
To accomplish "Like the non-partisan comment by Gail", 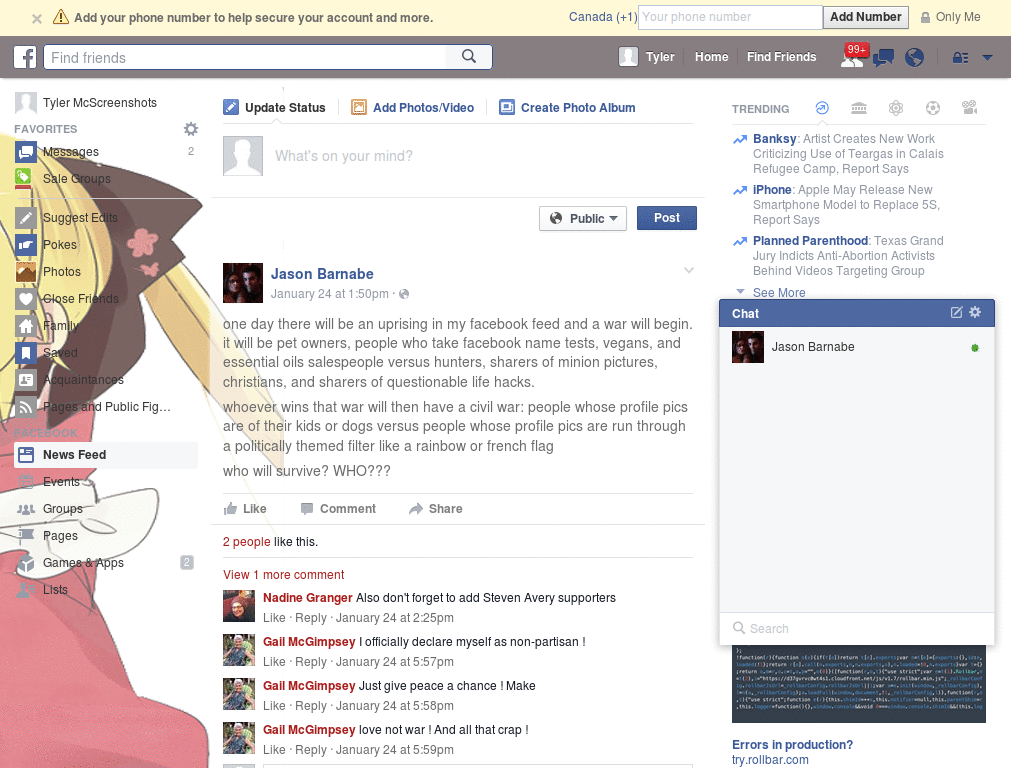I will [274, 662].
